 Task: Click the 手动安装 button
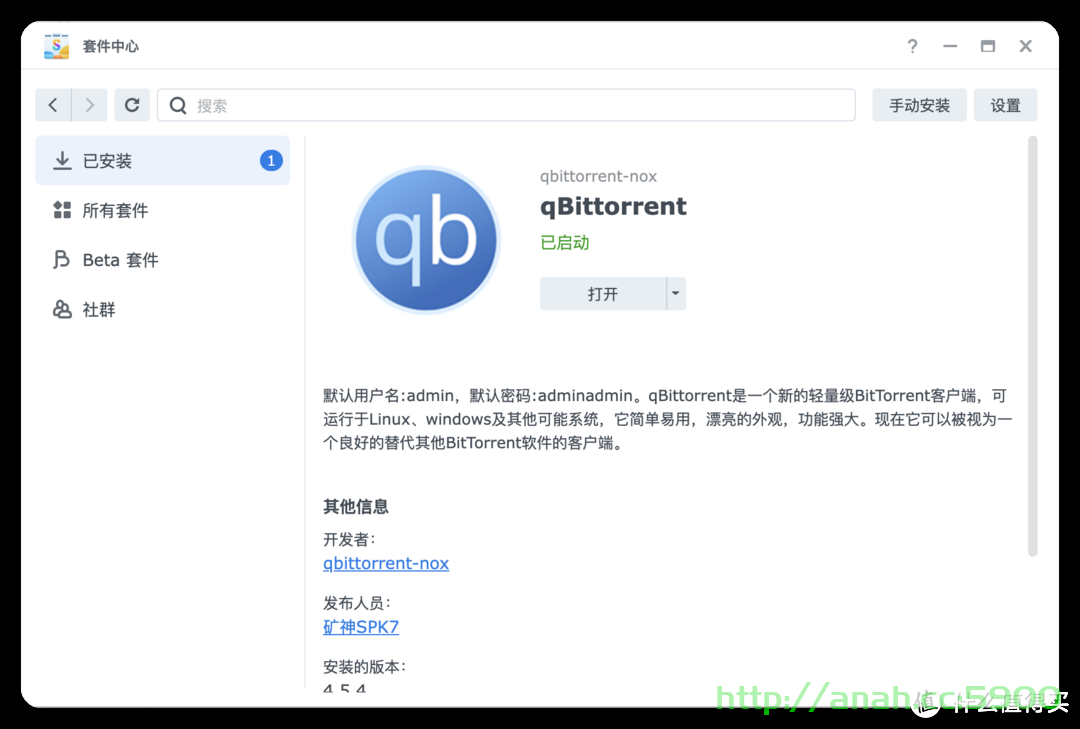(x=919, y=105)
